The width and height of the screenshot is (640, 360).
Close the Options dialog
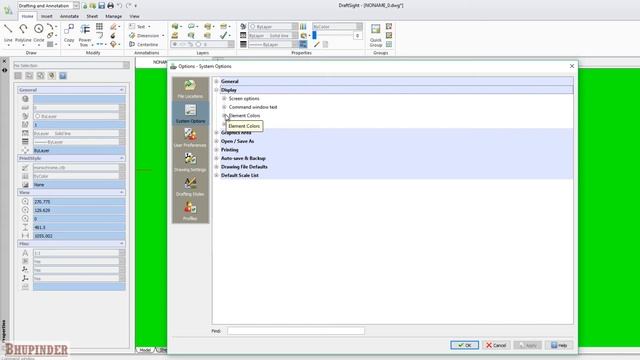click(x=572, y=66)
